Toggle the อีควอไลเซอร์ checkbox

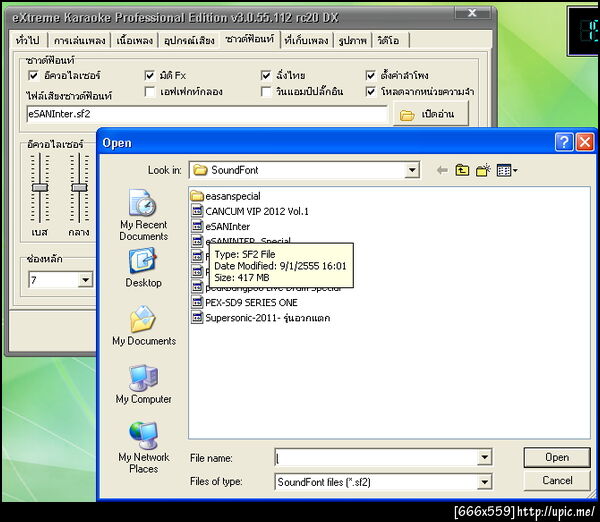click(x=34, y=75)
